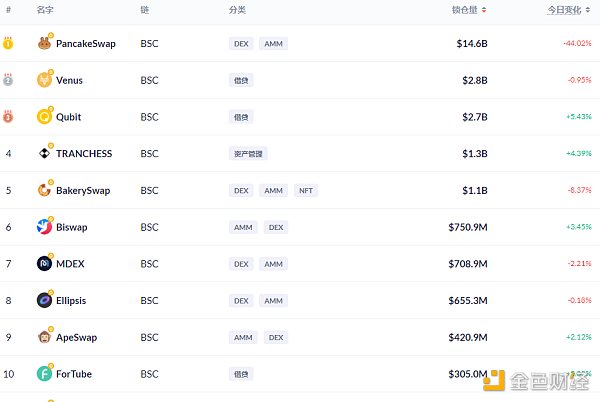Image resolution: width=600 pixels, height=402 pixels.
Task: Select the 资产管理 tag for TRANCHESS
Action: pyautogui.click(x=248, y=154)
